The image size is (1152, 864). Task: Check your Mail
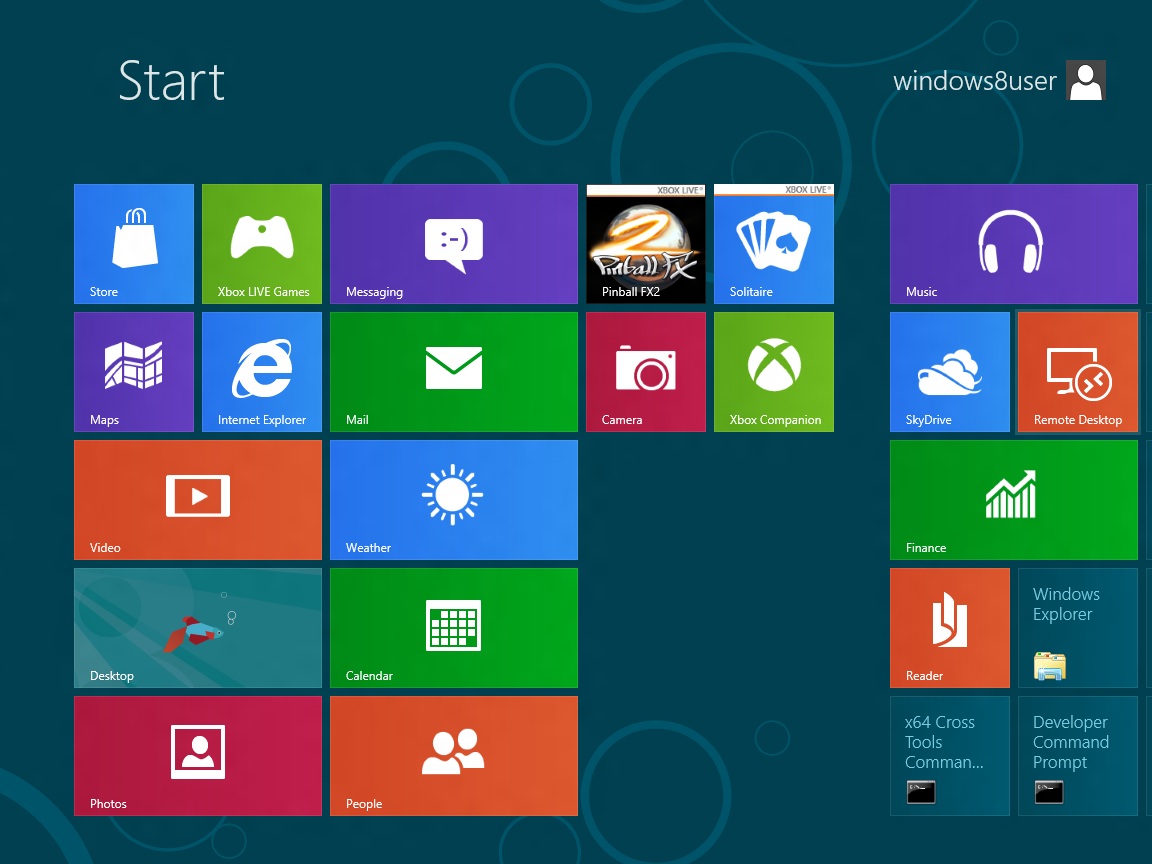click(x=453, y=371)
